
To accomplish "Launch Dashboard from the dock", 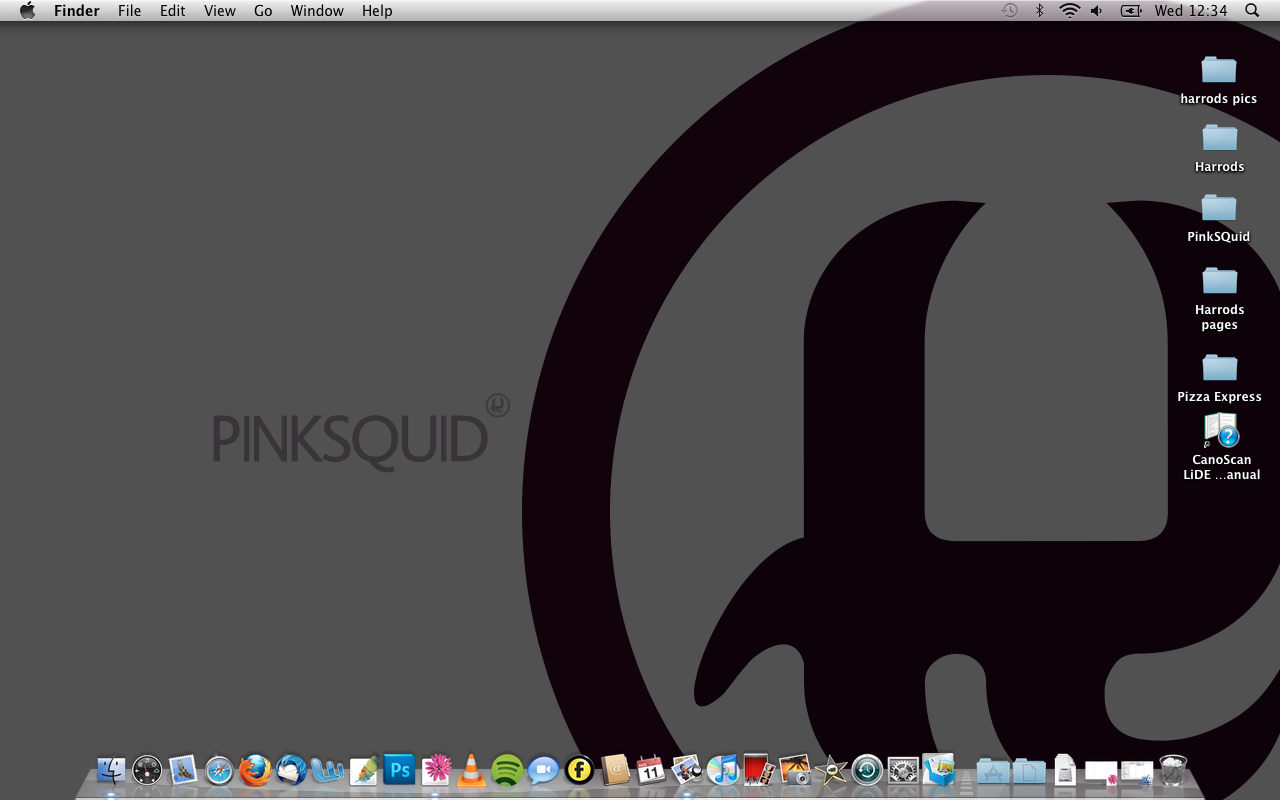I will [x=147, y=770].
